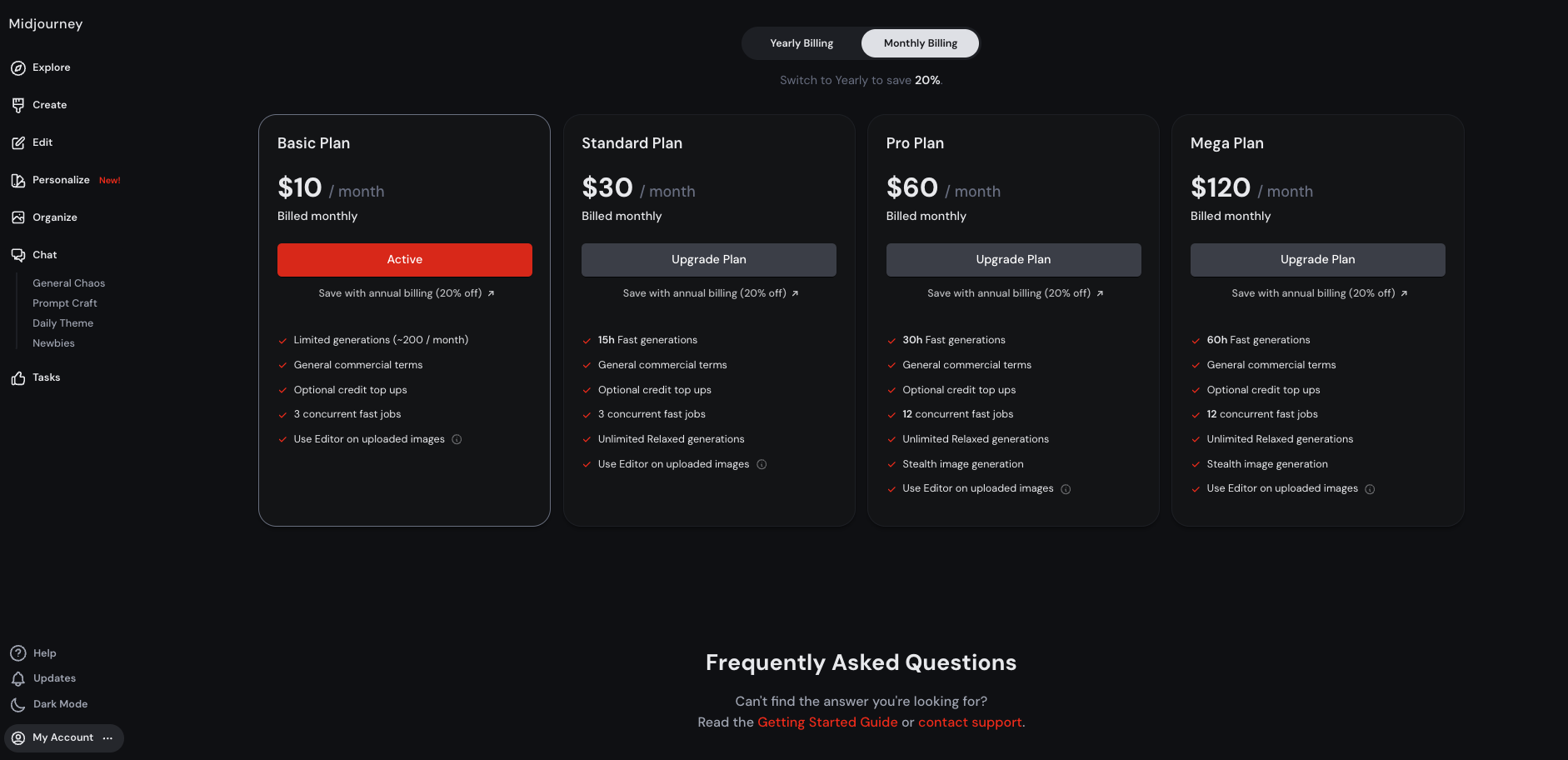Click the Create brush icon

pyautogui.click(x=18, y=105)
